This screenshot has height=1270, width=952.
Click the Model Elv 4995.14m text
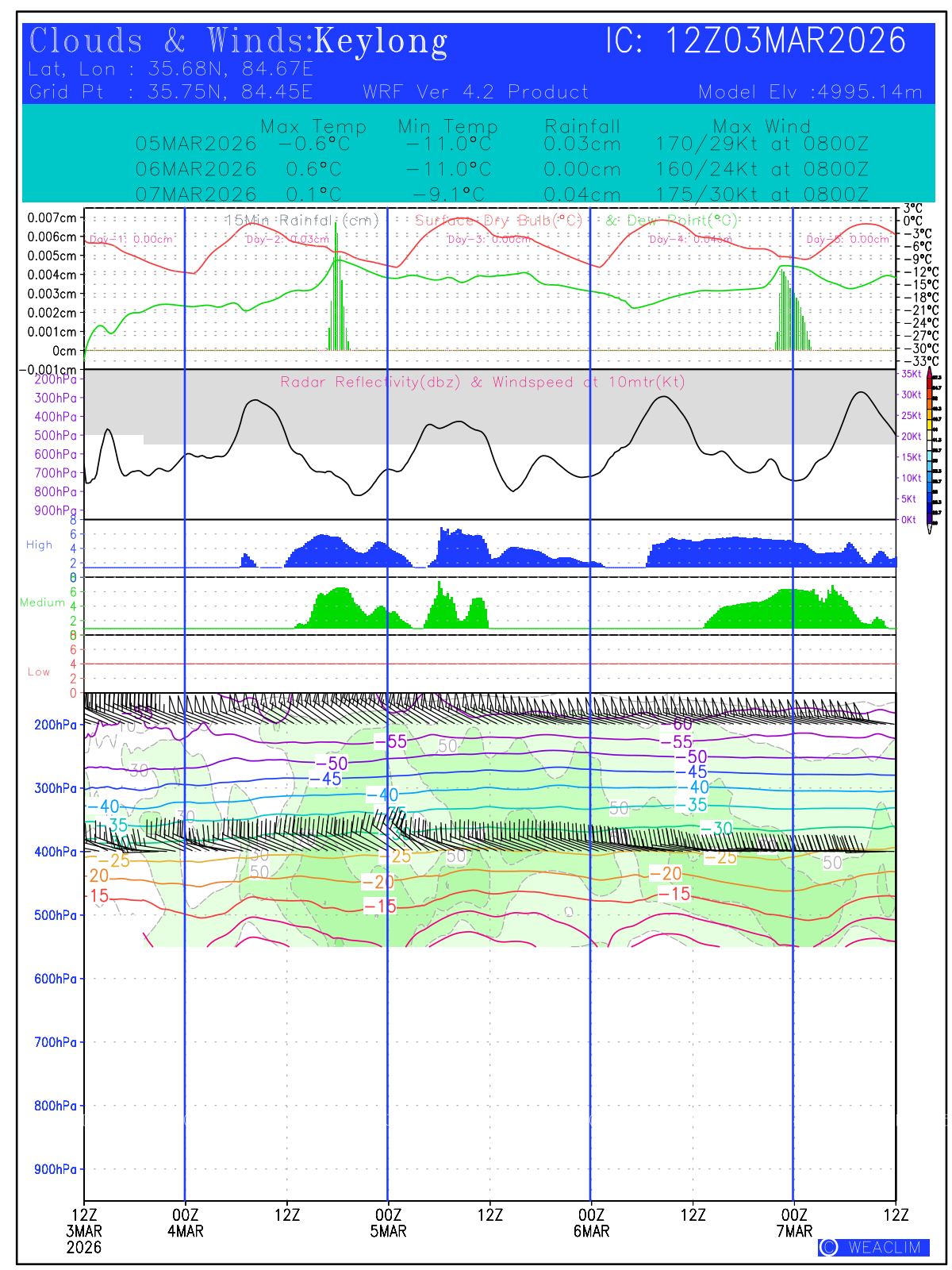pos(810,92)
